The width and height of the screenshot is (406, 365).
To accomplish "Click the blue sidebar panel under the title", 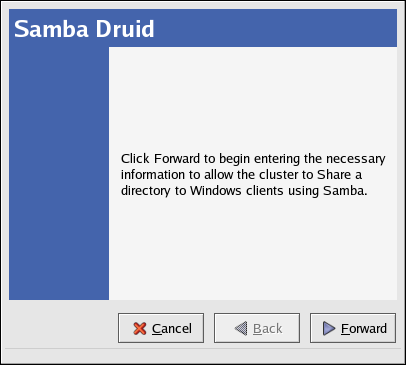I will 59,173.
